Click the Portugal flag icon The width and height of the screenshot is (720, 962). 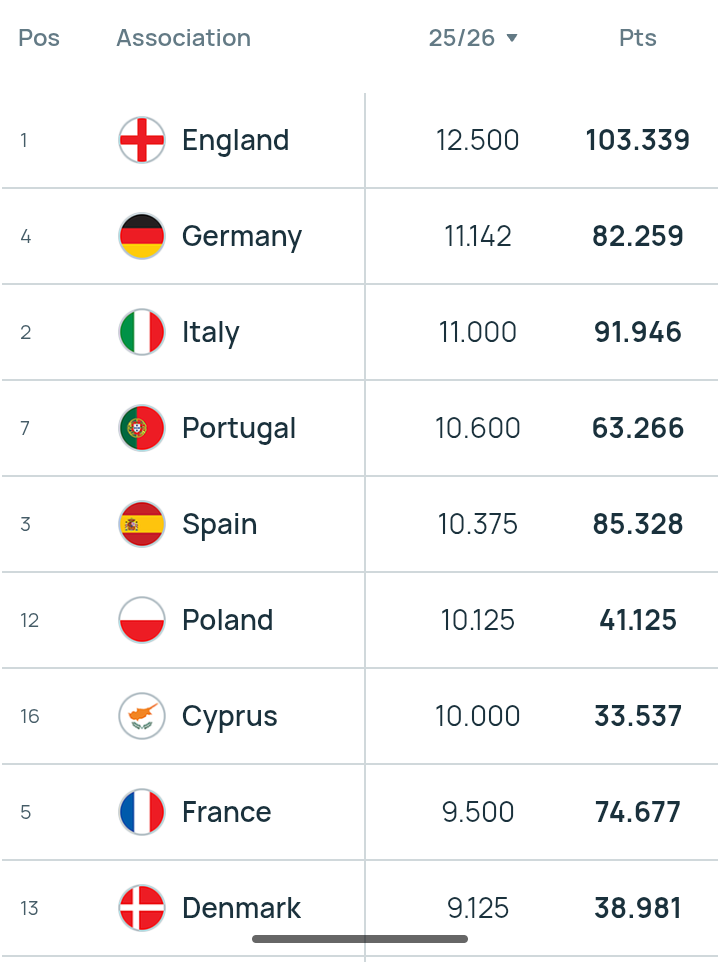[x=142, y=428]
